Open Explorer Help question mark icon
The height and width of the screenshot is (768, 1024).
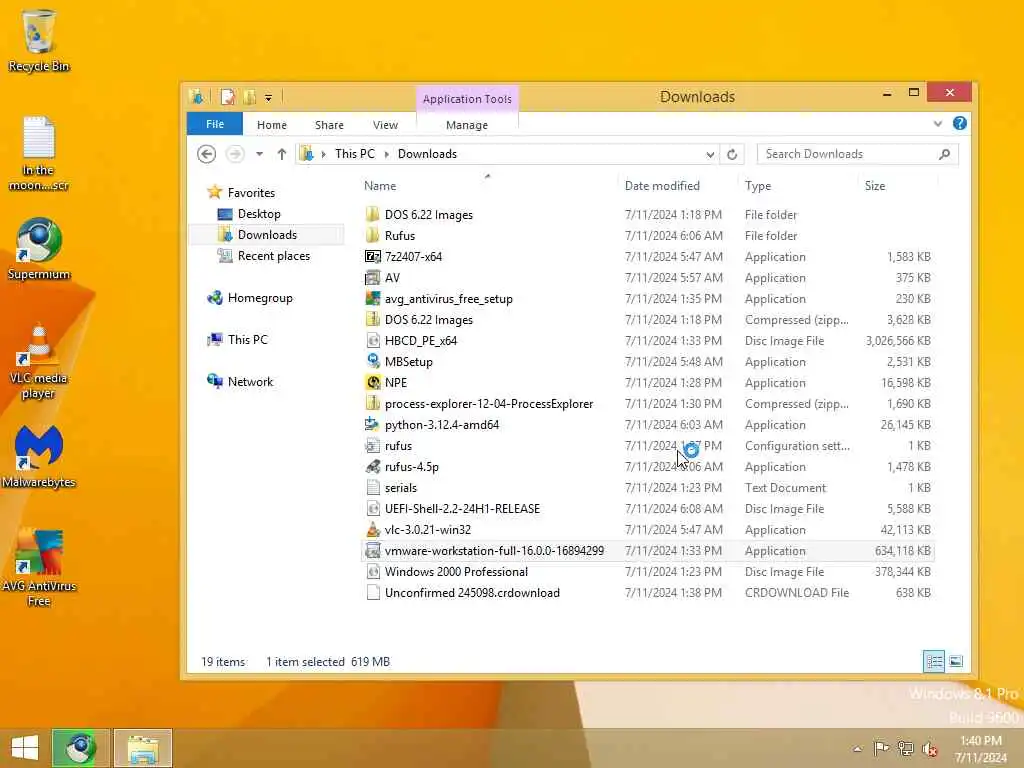[959, 123]
